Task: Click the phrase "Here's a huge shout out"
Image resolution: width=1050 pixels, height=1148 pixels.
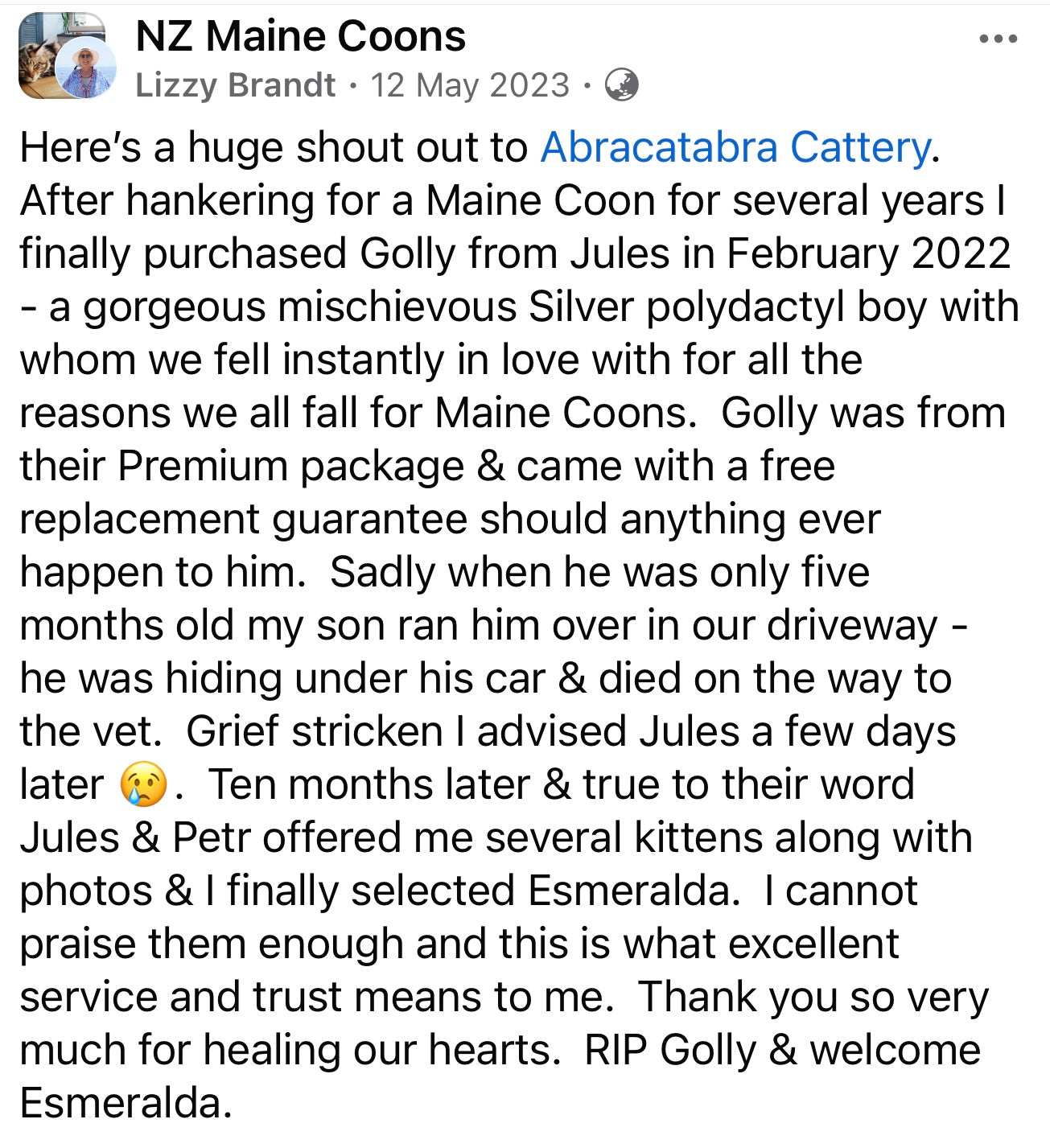Action: coord(274,147)
